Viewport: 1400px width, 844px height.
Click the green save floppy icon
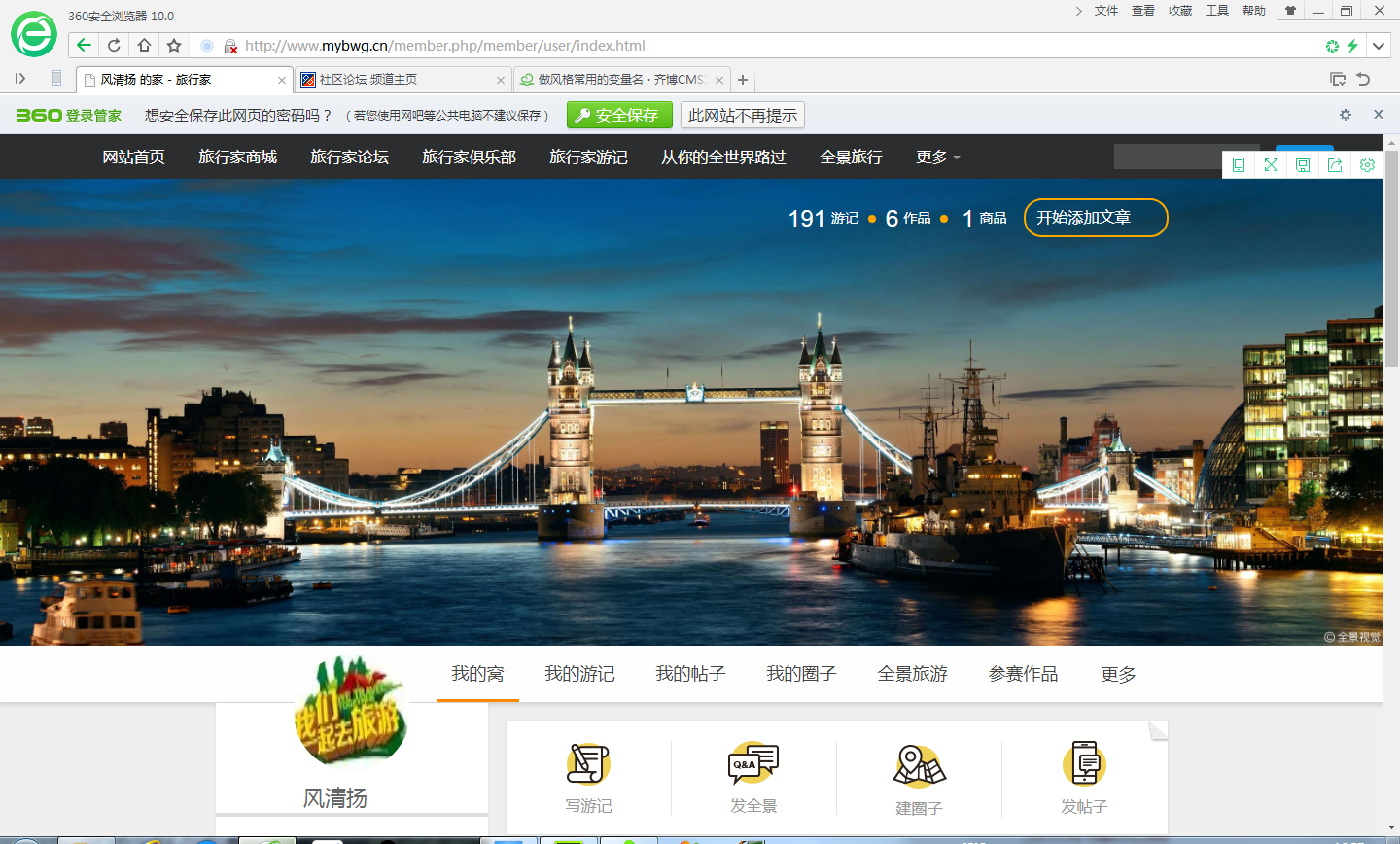pos(1303,165)
